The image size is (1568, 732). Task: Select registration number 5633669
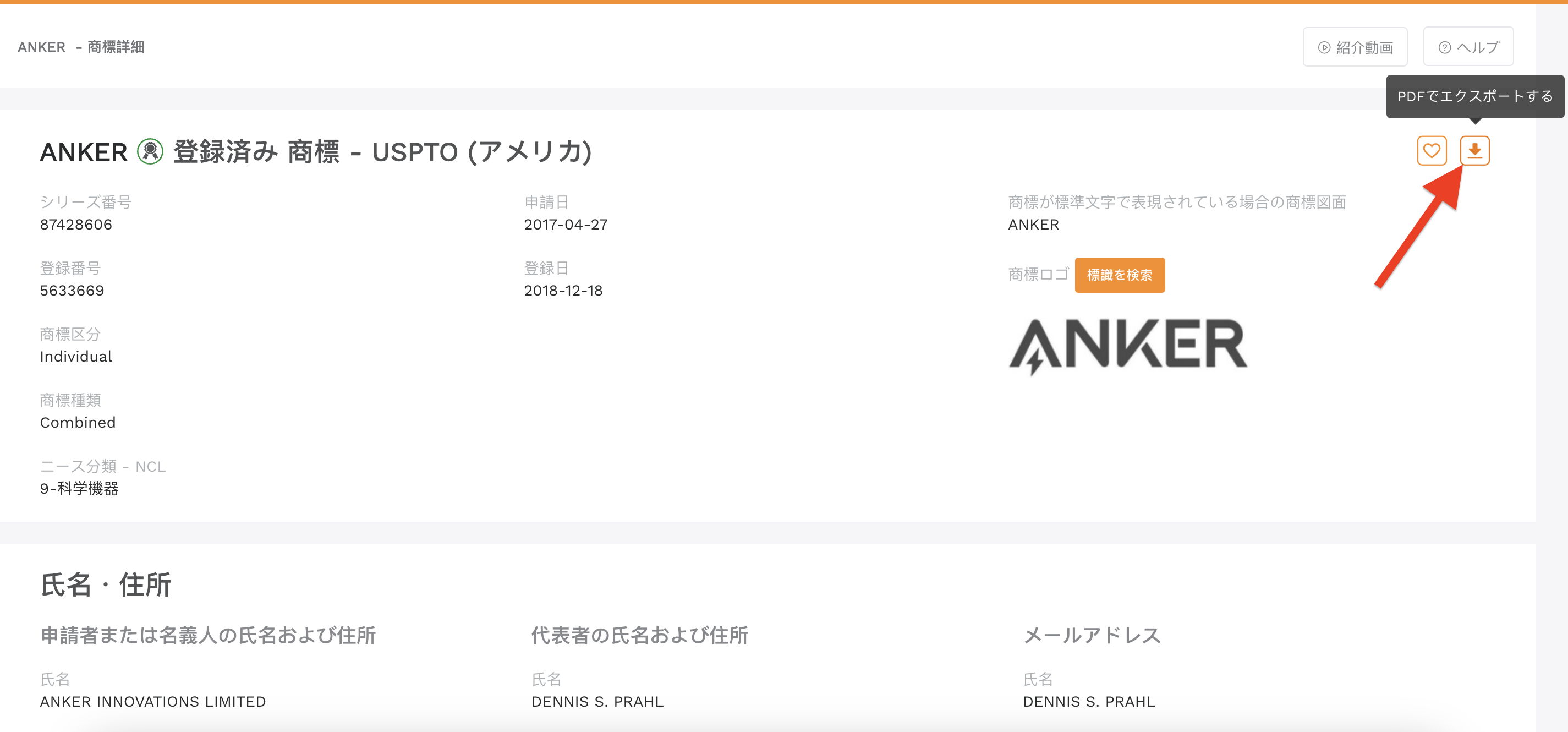coord(72,291)
